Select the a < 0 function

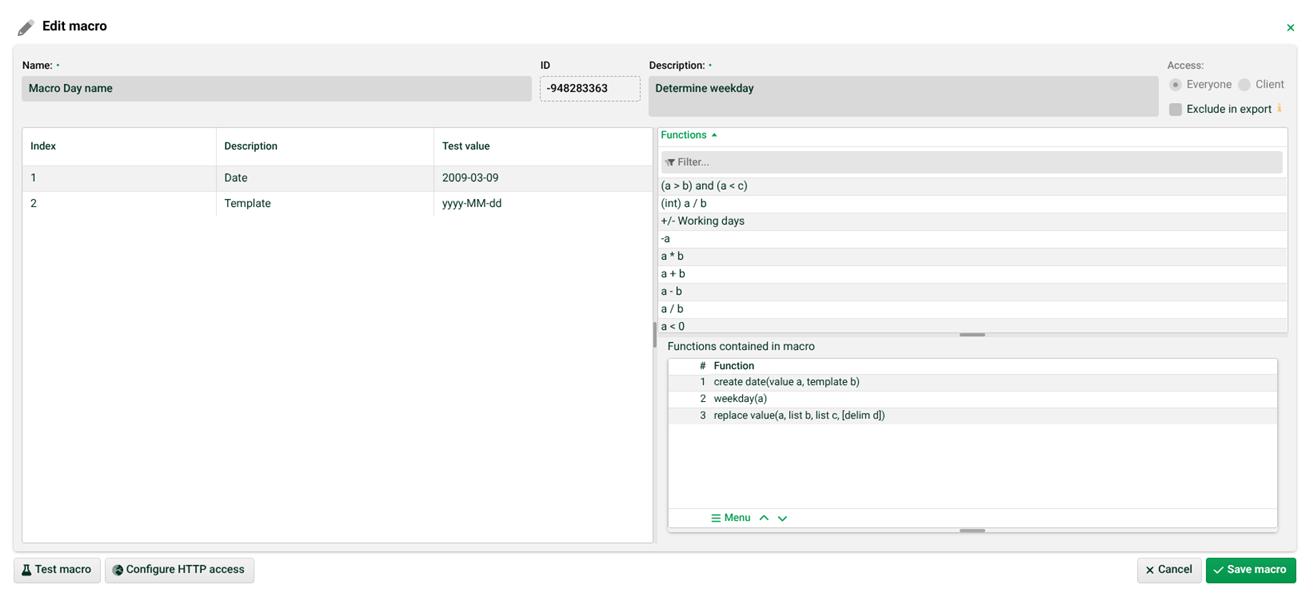(x=972, y=326)
